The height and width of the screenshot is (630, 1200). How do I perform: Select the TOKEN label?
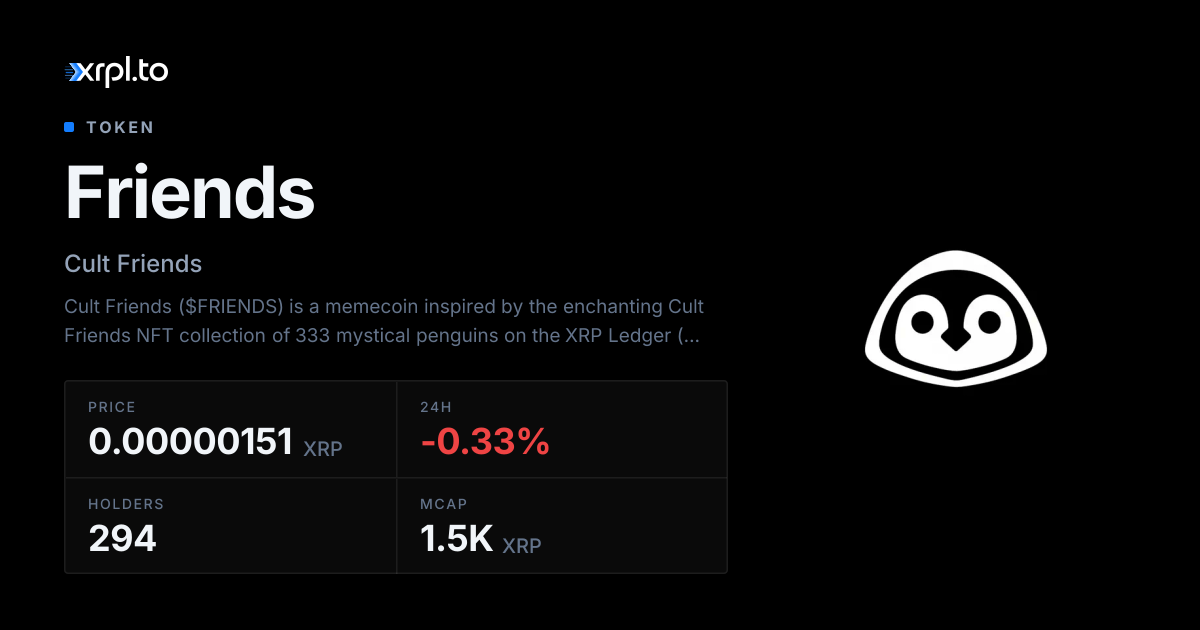click(x=120, y=127)
